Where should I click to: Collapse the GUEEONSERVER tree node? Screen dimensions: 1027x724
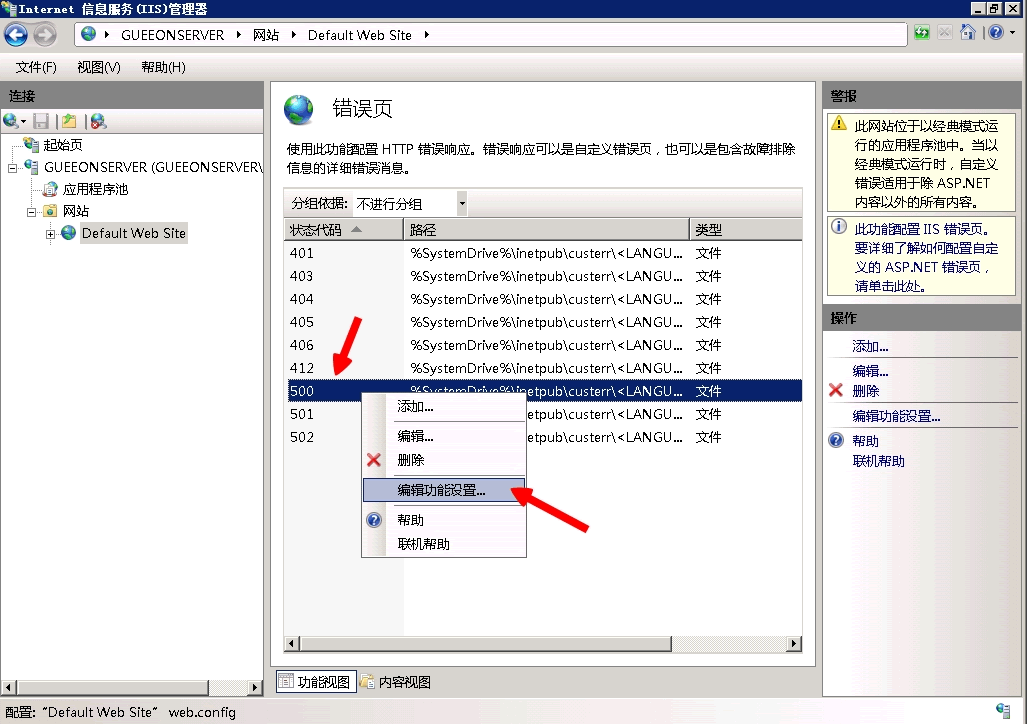[x=12, y=167]
